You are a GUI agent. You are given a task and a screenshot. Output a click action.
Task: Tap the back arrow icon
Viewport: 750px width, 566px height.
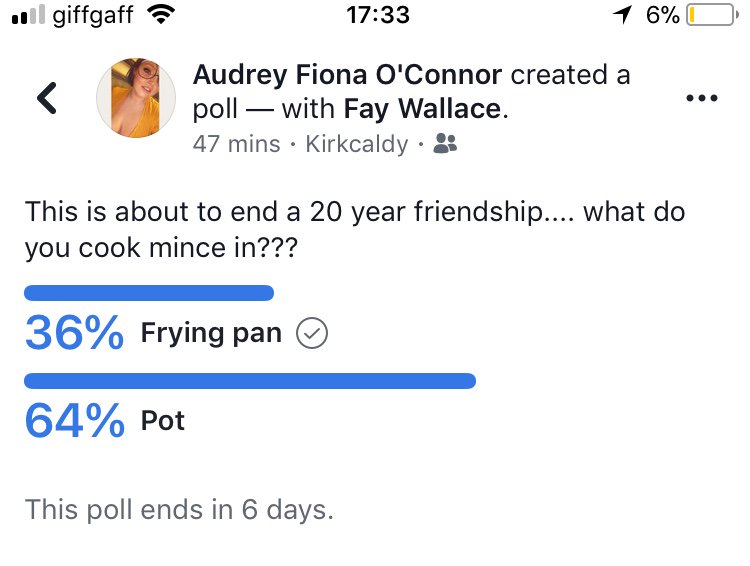[x=47, y=98]
